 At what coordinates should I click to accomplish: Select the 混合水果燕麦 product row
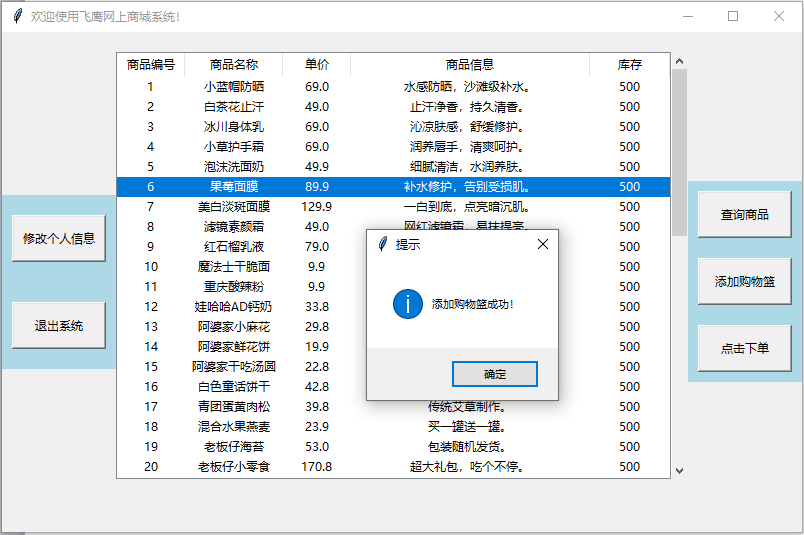[x=393, y=427]
